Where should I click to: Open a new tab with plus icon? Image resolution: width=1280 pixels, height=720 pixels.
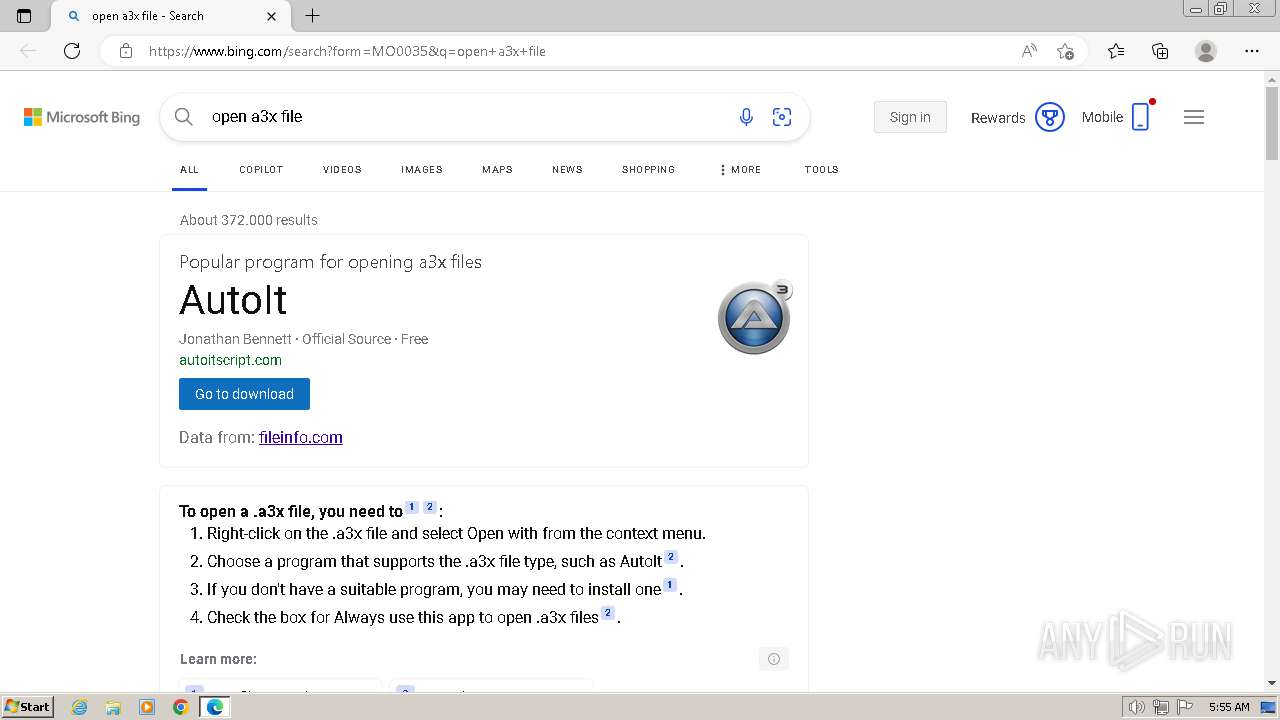point(313,16)
